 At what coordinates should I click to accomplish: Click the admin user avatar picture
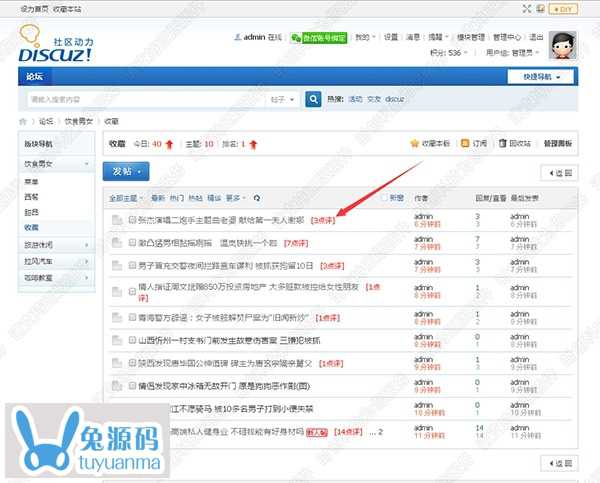tap(566, 45)
